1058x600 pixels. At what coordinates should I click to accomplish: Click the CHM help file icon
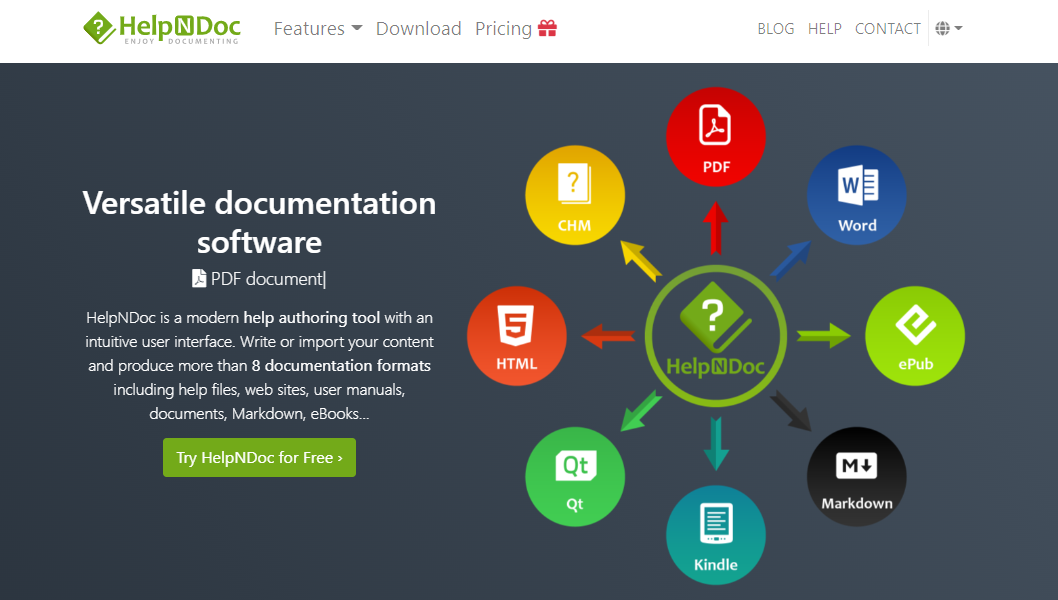click(x=575, y=195)
